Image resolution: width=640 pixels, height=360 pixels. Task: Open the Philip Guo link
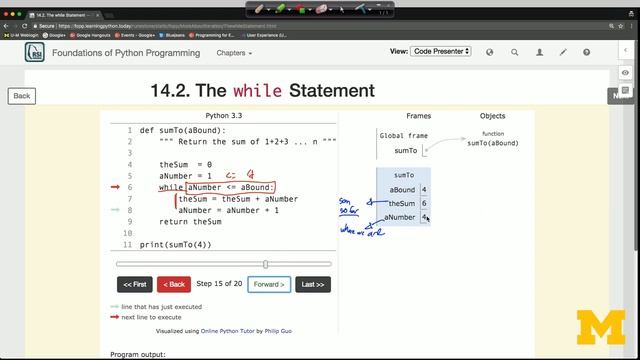[278, 331]
